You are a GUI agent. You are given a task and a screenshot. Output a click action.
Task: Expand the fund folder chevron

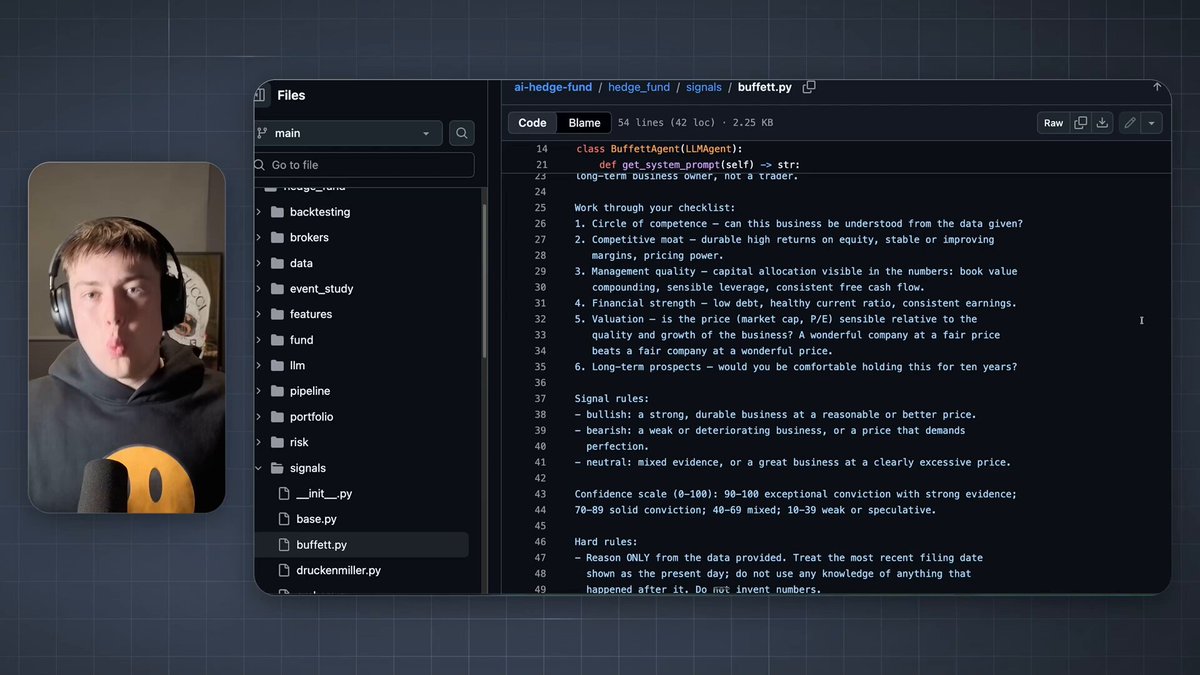pyautogui.click(x=259, y=340)
